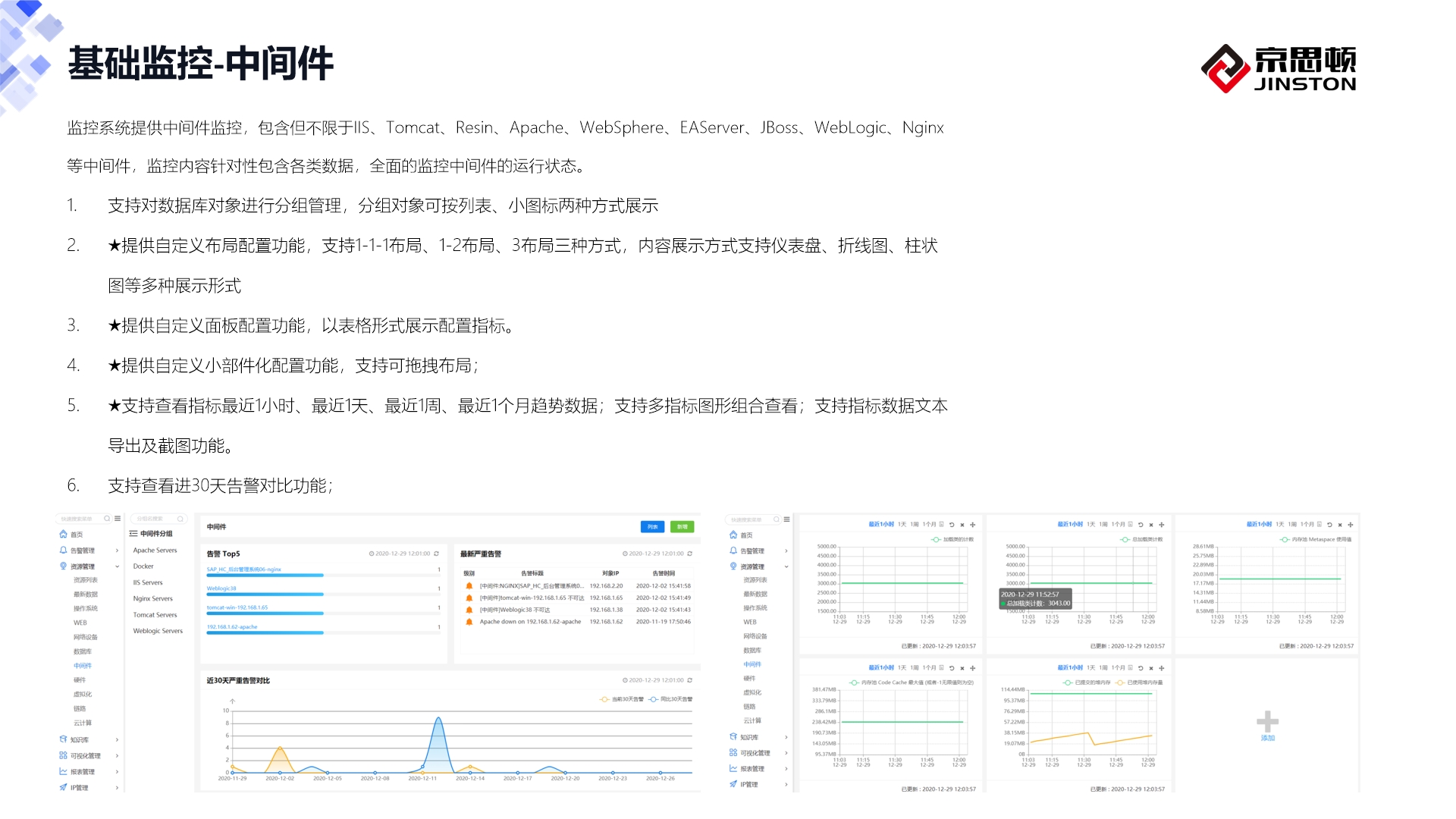Click the search magnifier in the 分组名搜索 box
The height and width of the screenshot is (819, 1456).
tap(180, 519)
